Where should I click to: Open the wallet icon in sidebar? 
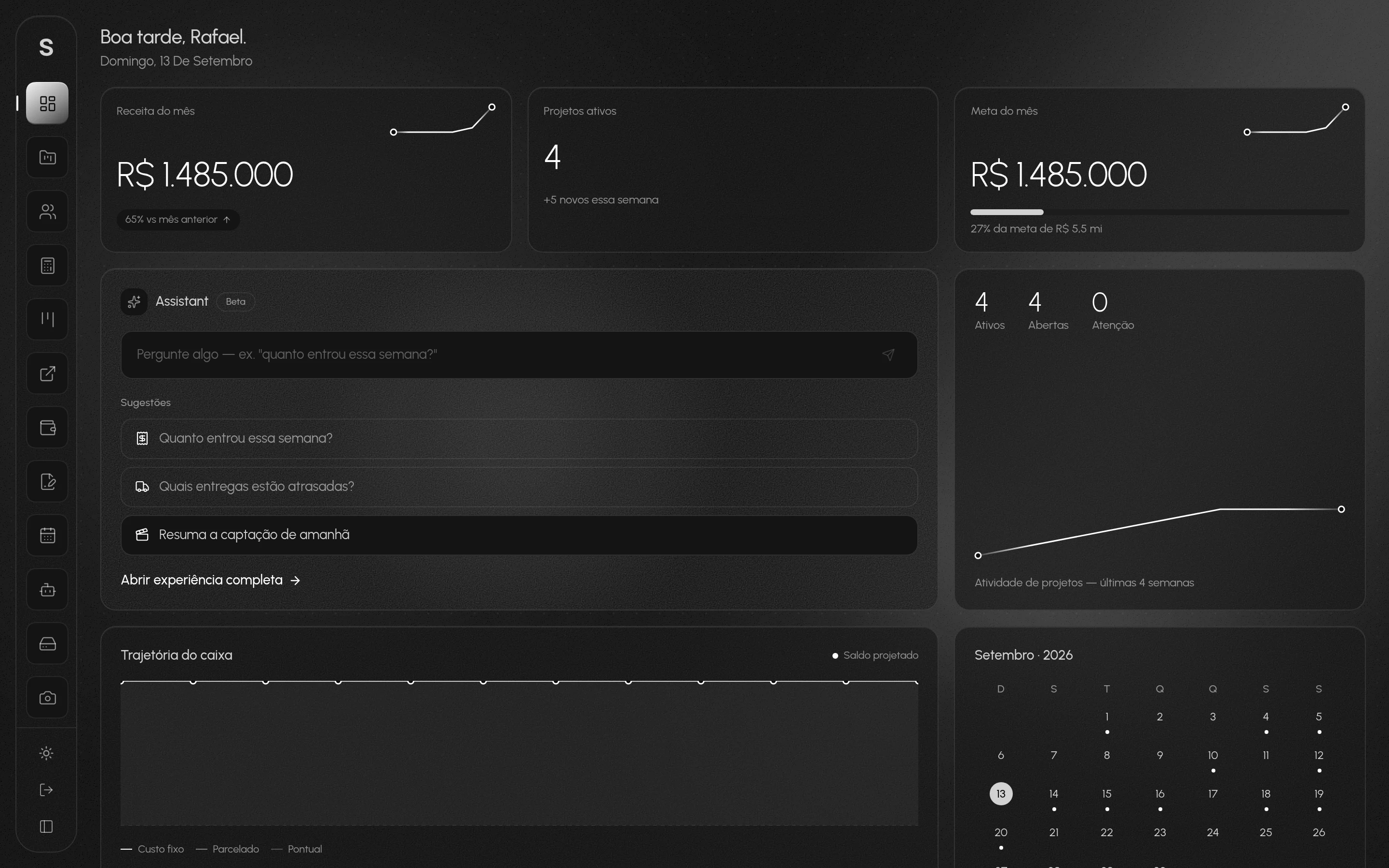(x=47, y=428)
